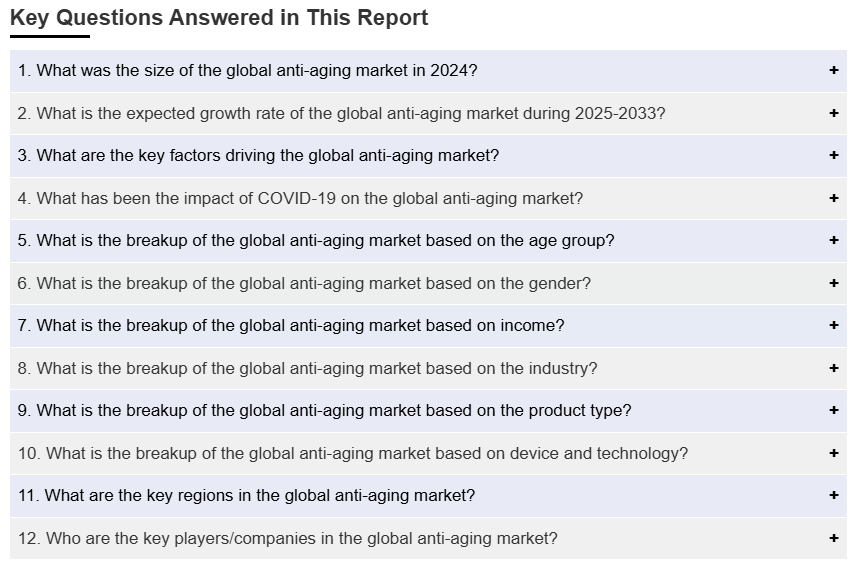The height and width of the screenshot is (566, 855).
Task: Open the key factors driving market question
Action: tap(258, 156)
